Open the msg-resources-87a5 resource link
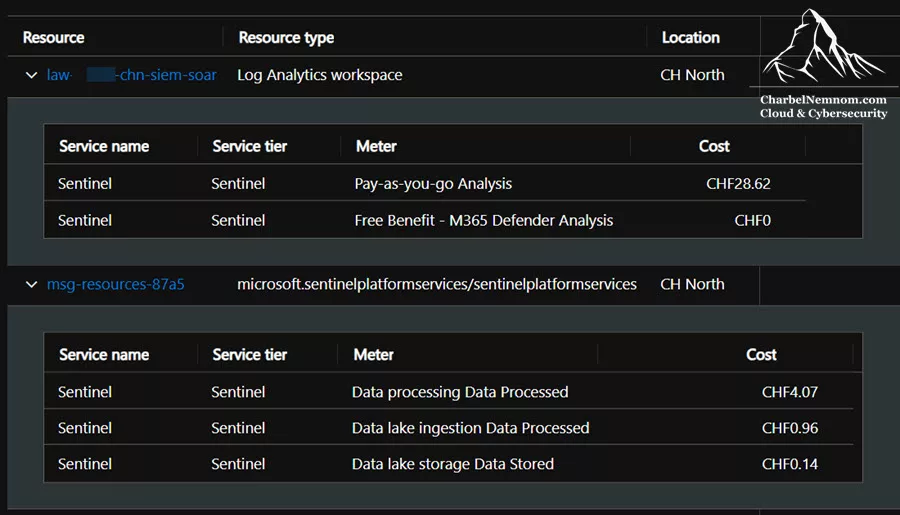900x515 pixels. (x=115, y=284)
